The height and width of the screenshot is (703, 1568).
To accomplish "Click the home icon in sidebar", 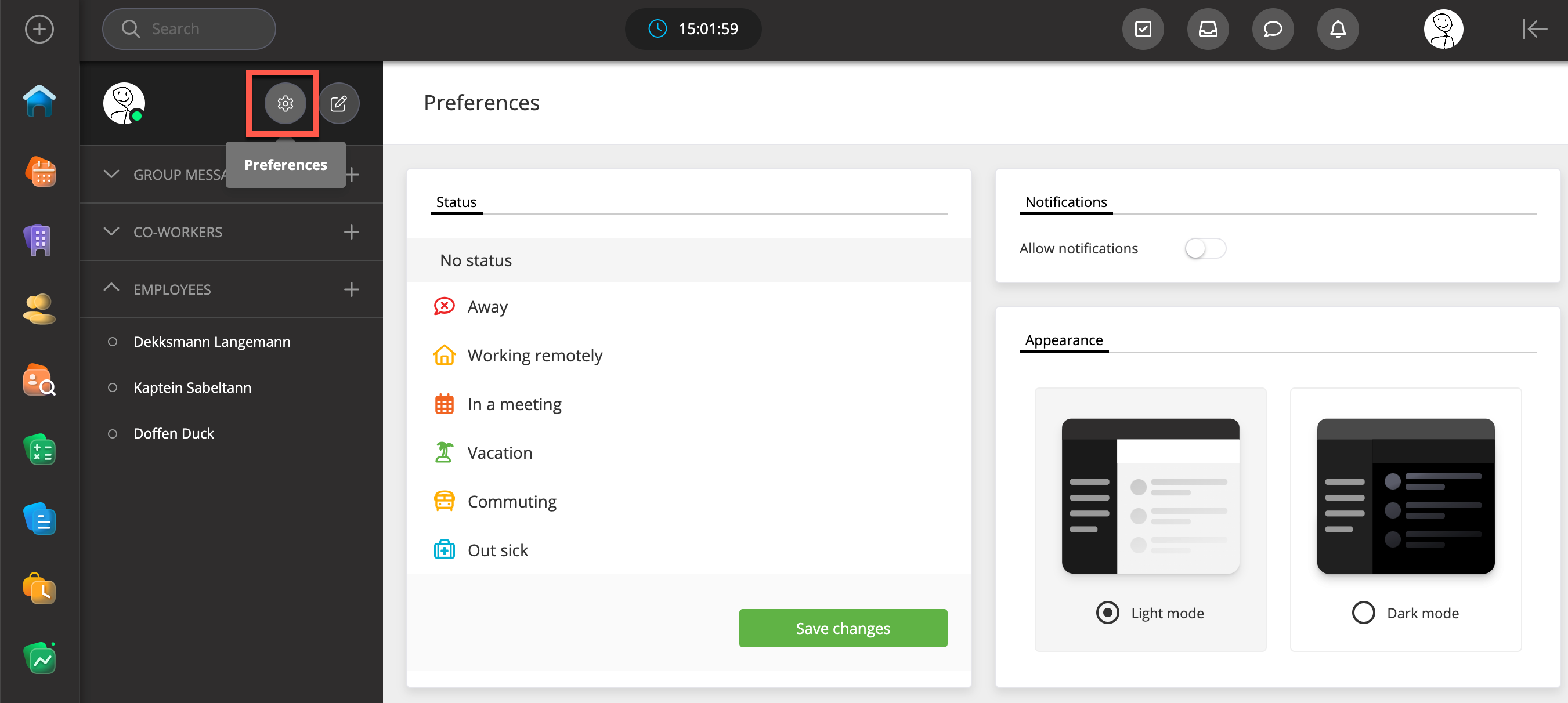I will (39, 101).
